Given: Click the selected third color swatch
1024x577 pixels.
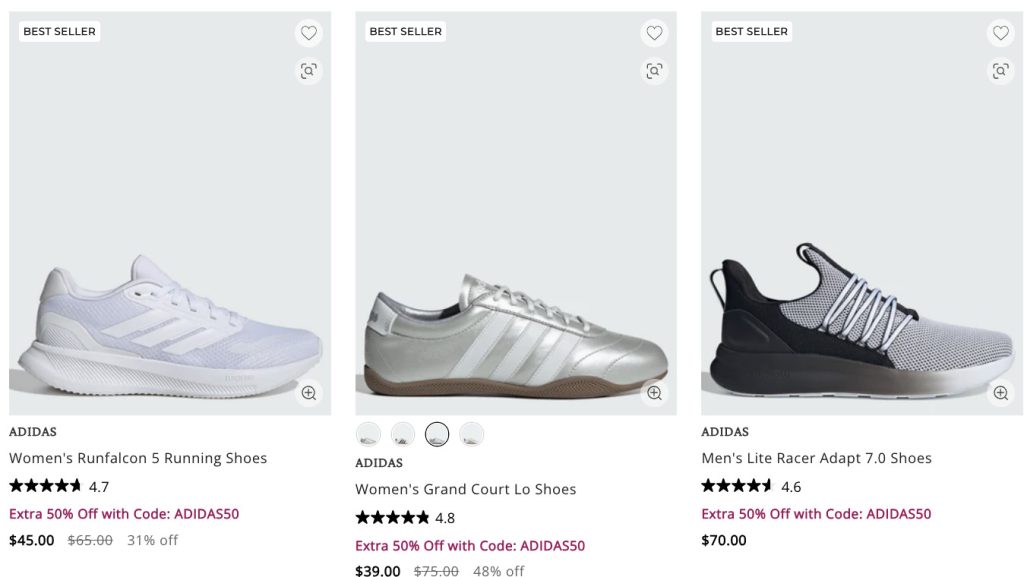Looking at the screenshot, I should click(x=437, y=434).
